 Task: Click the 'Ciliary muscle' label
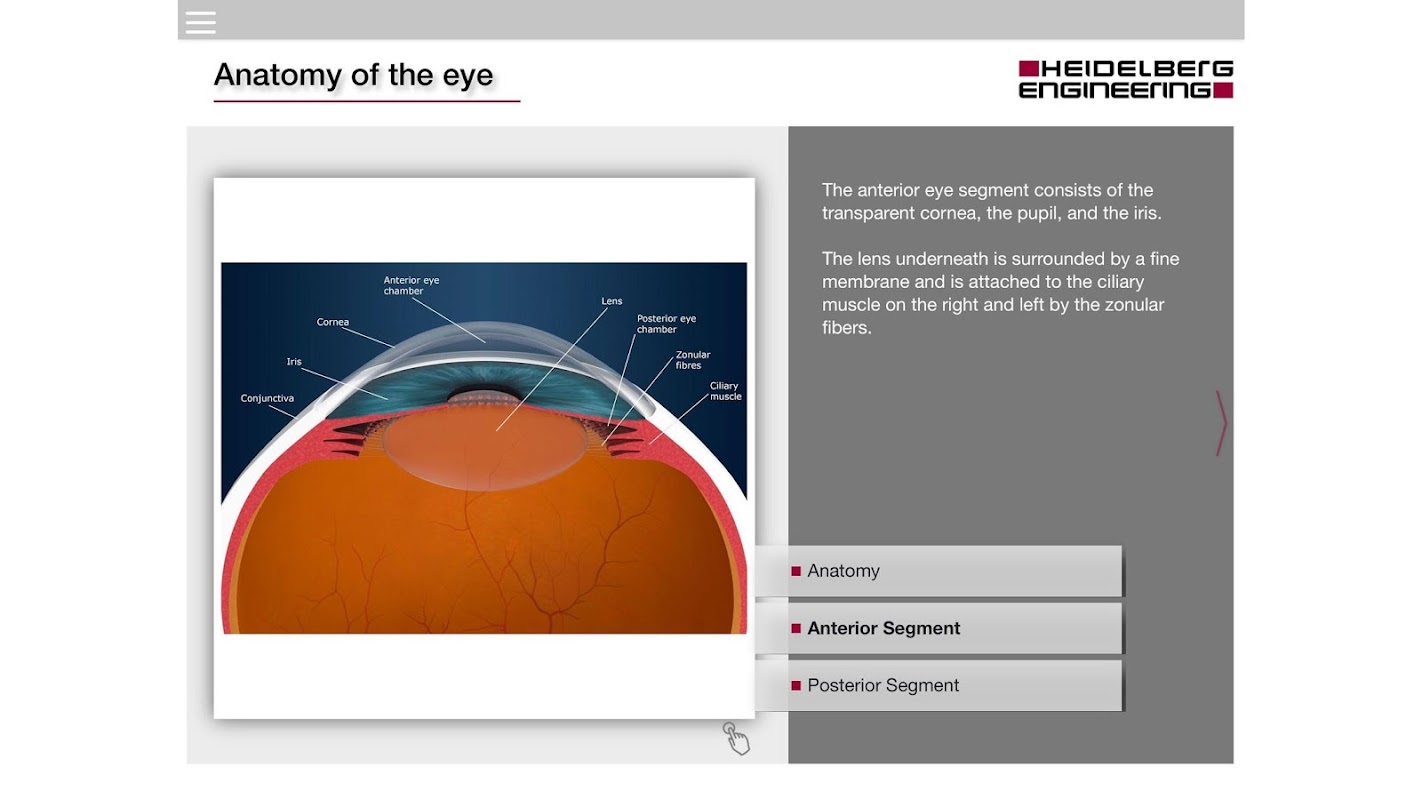[x=726, y=391]
